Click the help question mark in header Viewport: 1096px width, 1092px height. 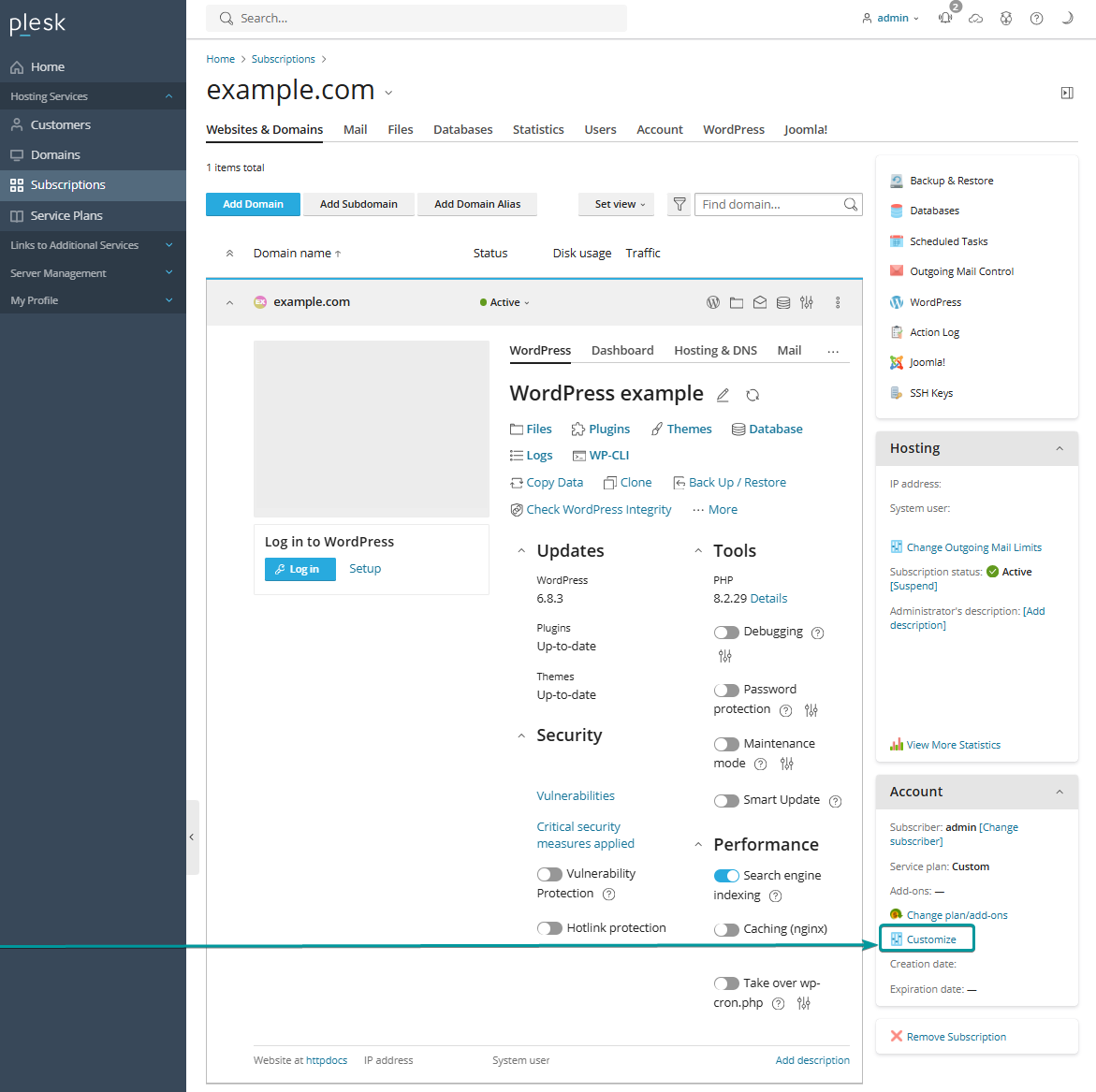pyautogui.click(x=1036, y=18)
